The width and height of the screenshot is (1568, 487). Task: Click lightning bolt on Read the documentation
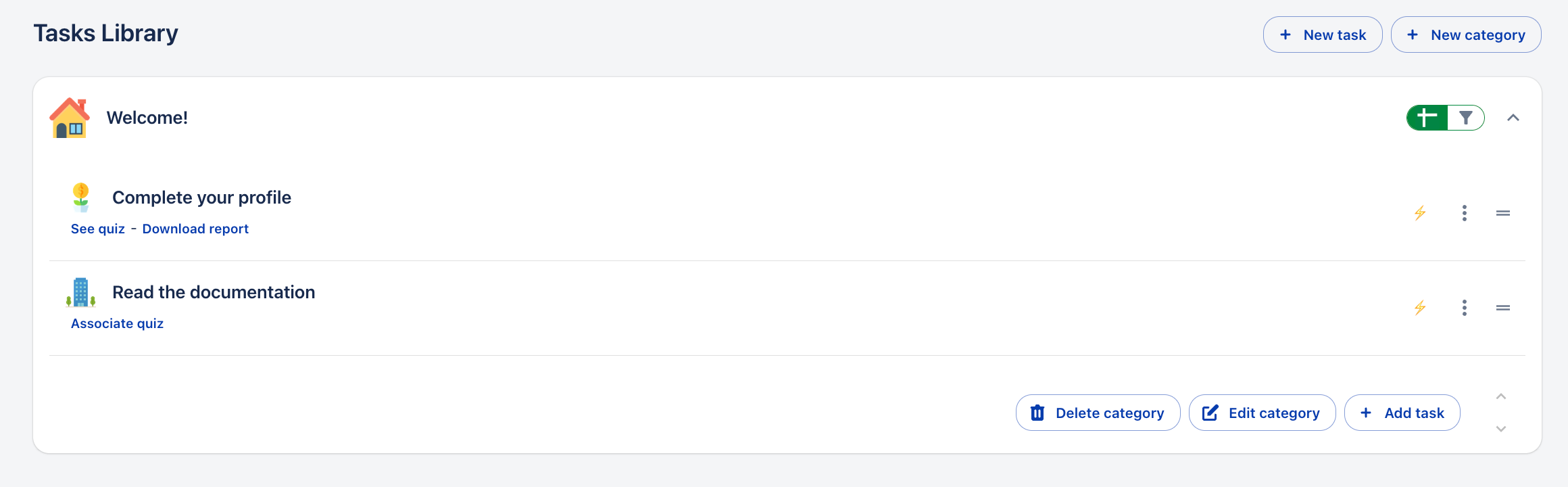[x=1420, y=308]
